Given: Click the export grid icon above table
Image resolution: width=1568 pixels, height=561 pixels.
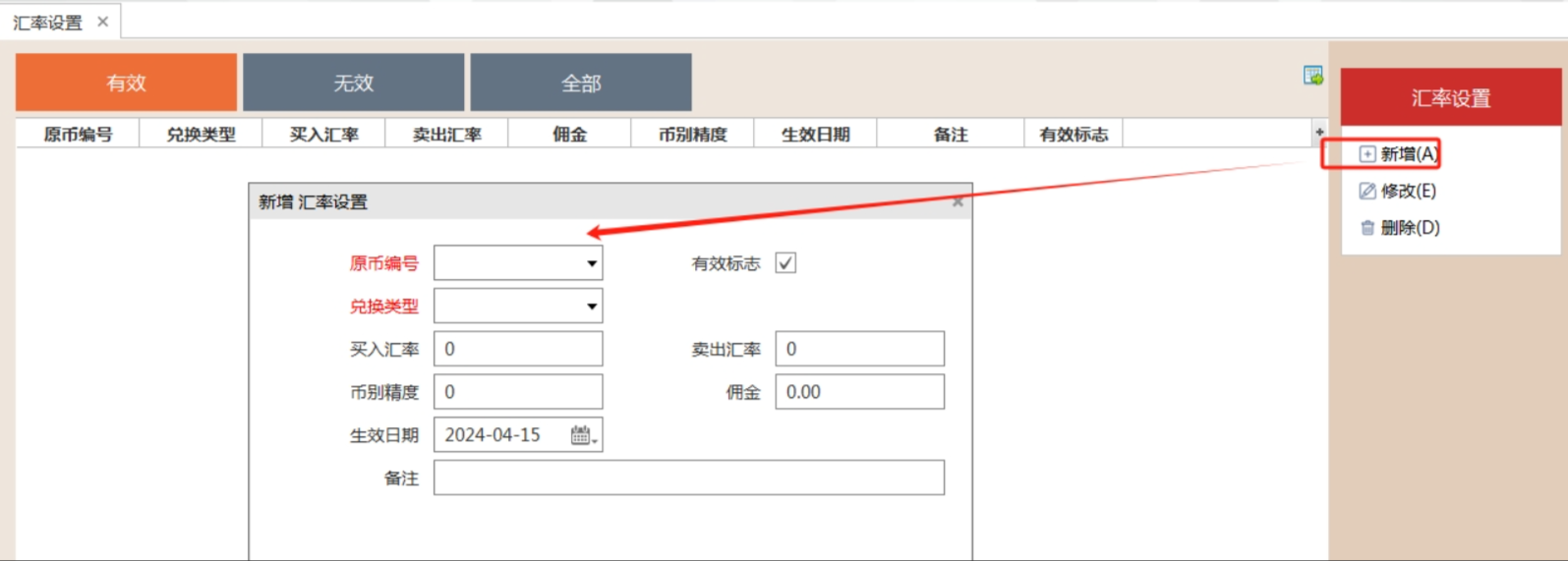Looking at the screenshot, I should point(1312,76).
